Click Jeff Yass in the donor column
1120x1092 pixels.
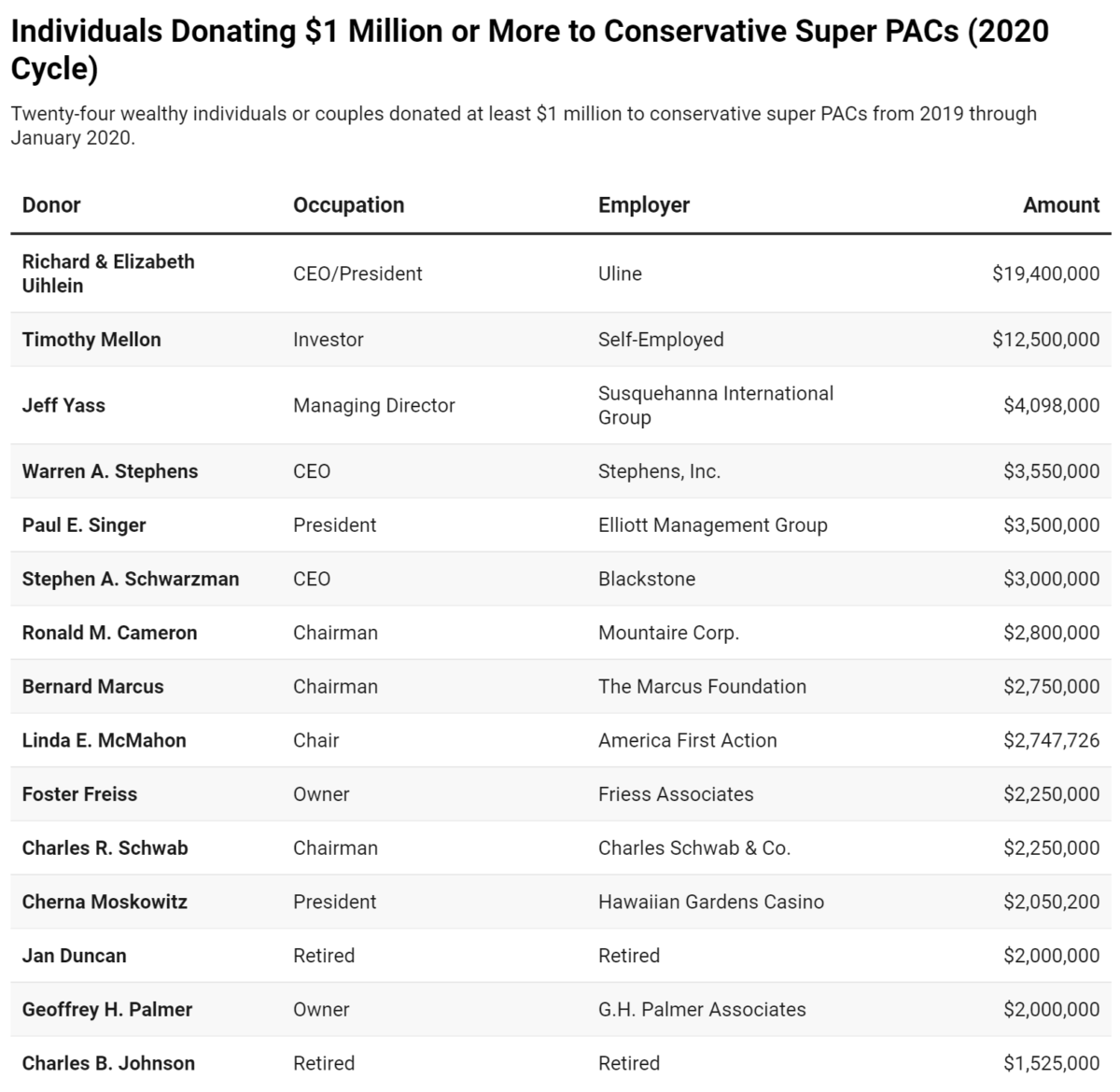63,405
